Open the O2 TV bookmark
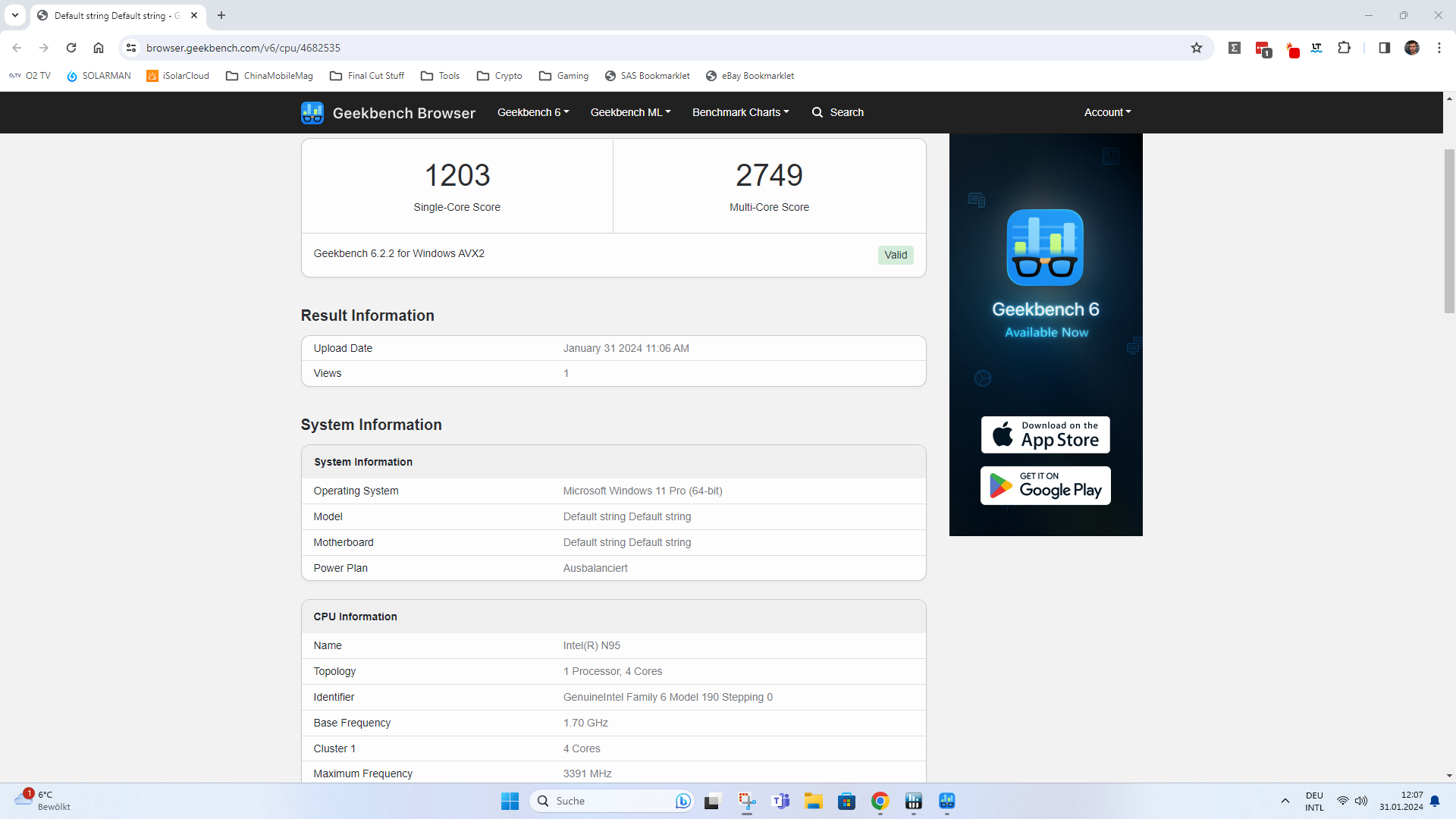The image size is (1456, 819). pyautogui.click(x=30, y=76)
